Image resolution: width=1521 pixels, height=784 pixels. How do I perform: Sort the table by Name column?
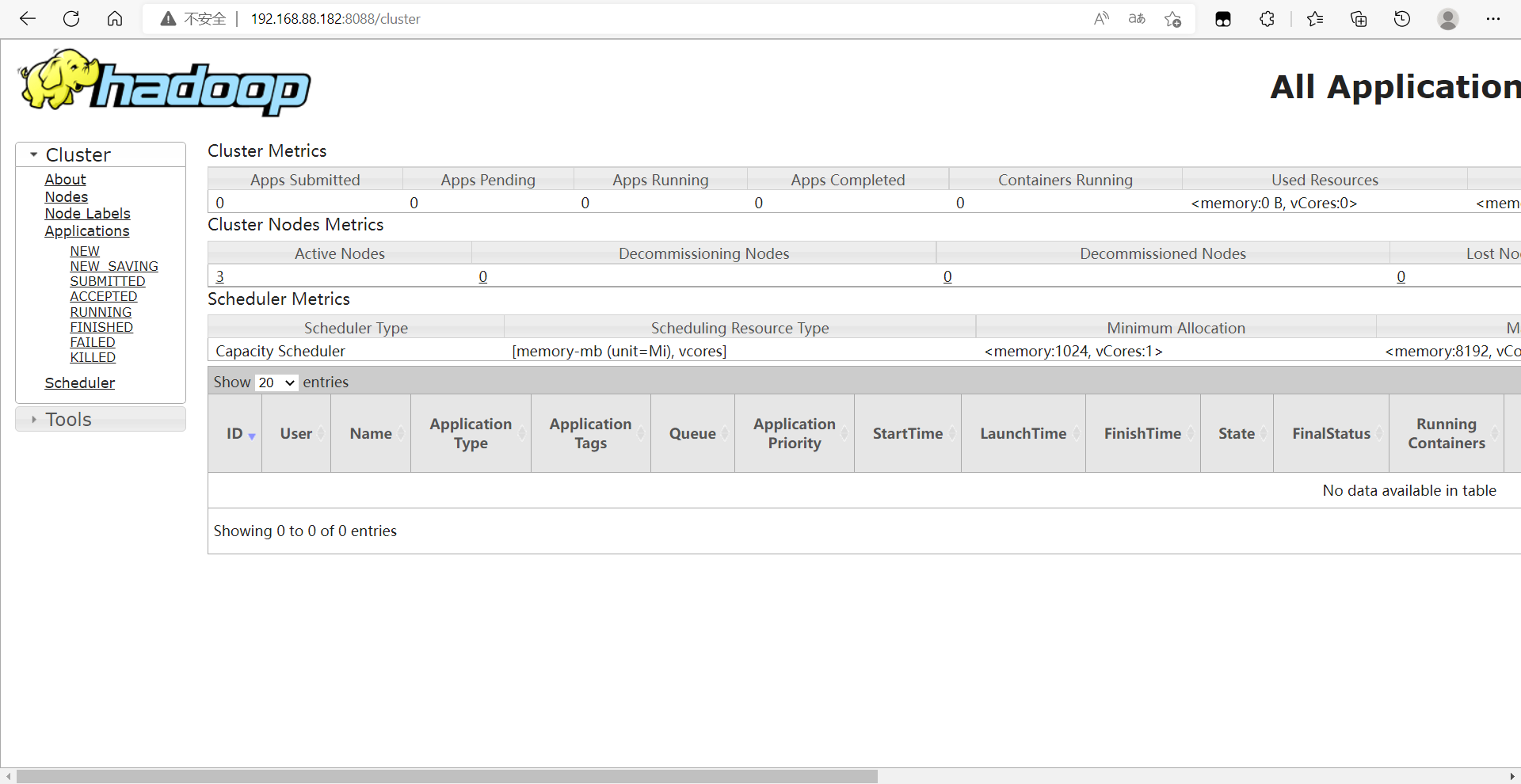(371, 433)
